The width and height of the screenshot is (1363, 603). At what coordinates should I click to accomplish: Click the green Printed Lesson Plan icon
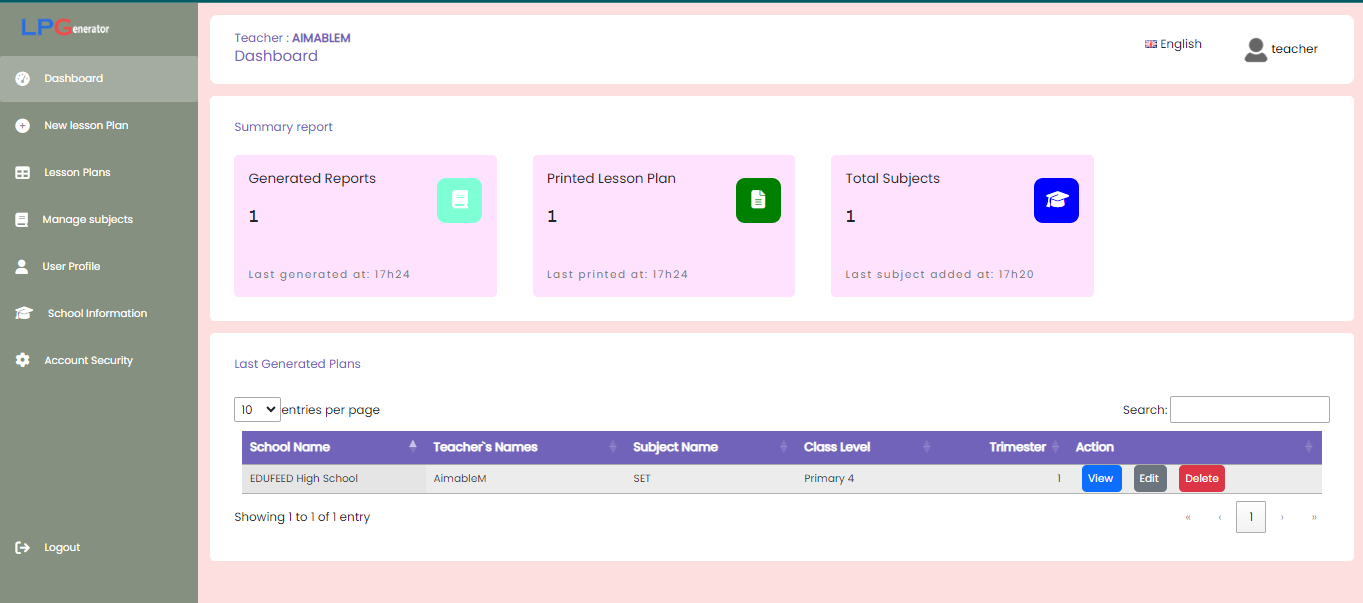[758, 200]
